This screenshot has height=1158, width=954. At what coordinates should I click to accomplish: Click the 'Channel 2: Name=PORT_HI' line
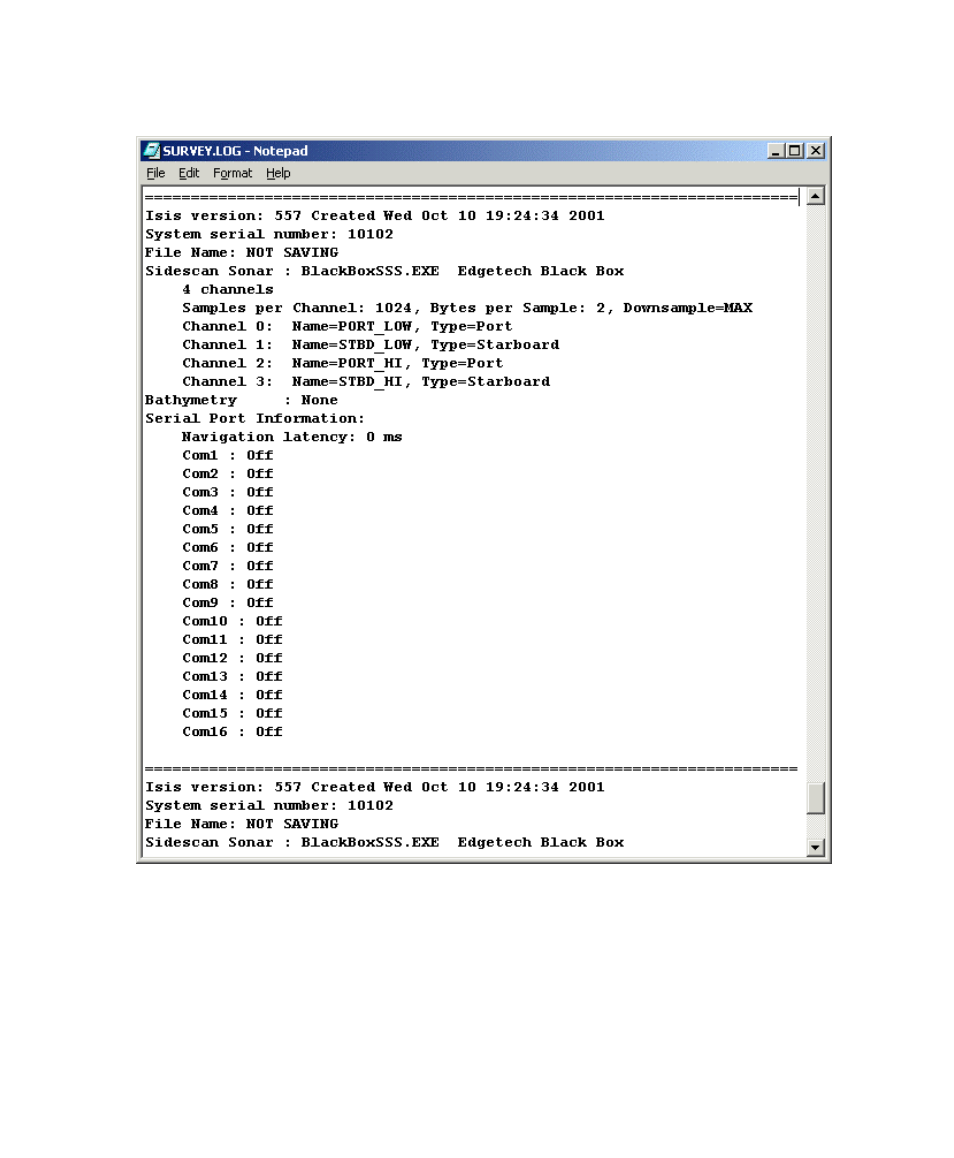343,363
